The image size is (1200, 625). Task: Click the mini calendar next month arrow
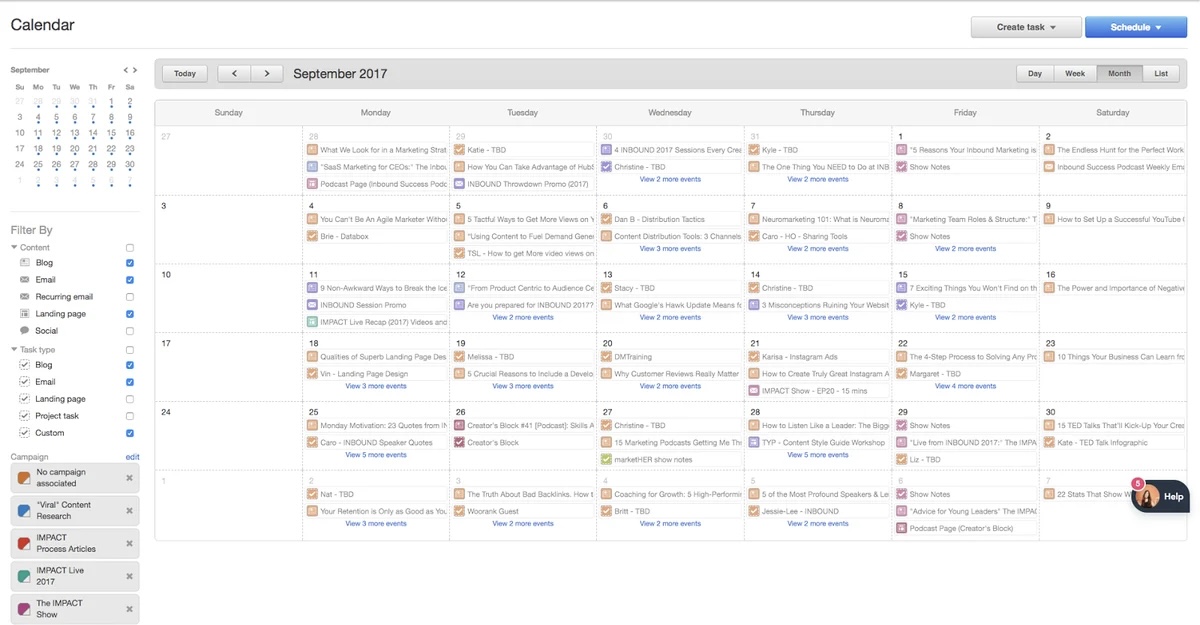[134, 70]
